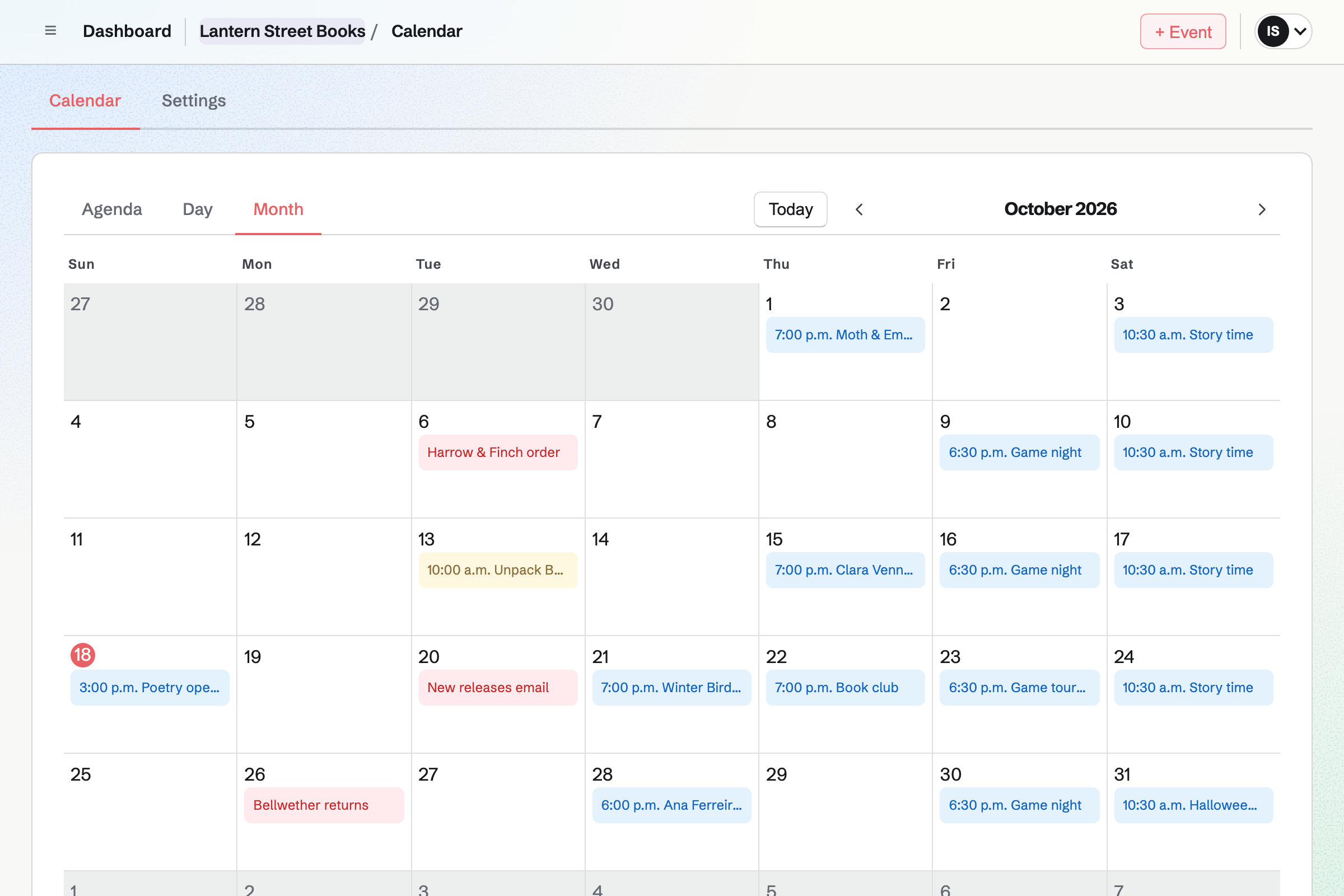The width and height of the screenshot is (1344, 896).
Task: Open the 10:30 a.m. Hallowee... event
Action: coord(1193,806)
